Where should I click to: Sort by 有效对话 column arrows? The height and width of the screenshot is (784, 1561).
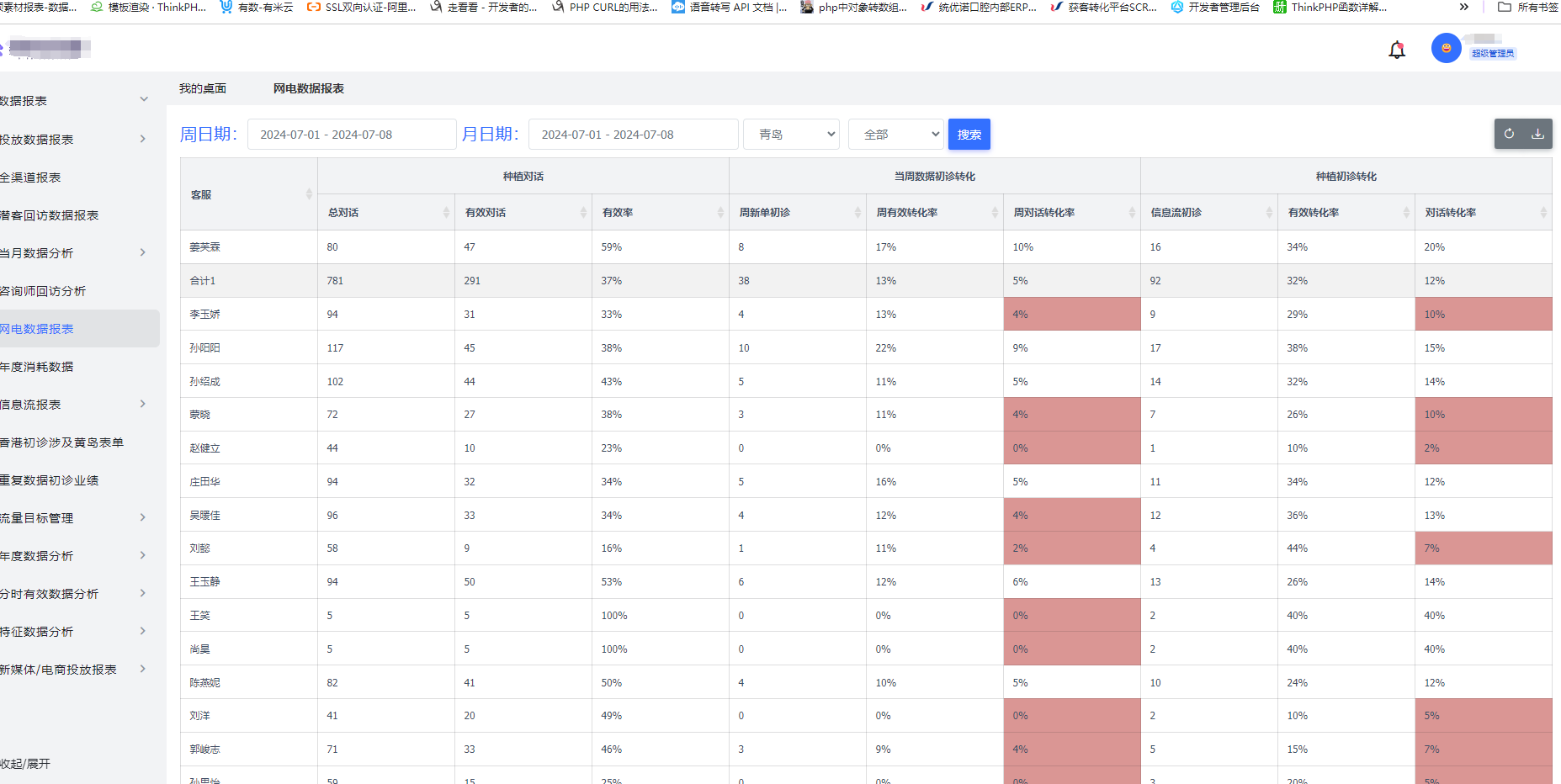[583, 213]
